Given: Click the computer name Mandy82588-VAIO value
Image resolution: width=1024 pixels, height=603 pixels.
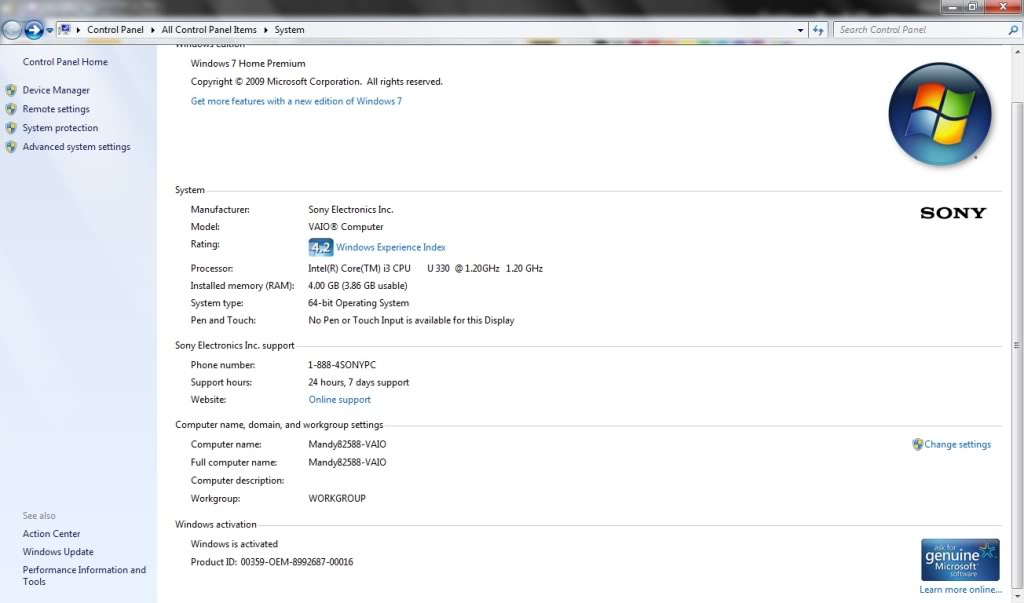Looking at the screenshot, I should 347,444.
